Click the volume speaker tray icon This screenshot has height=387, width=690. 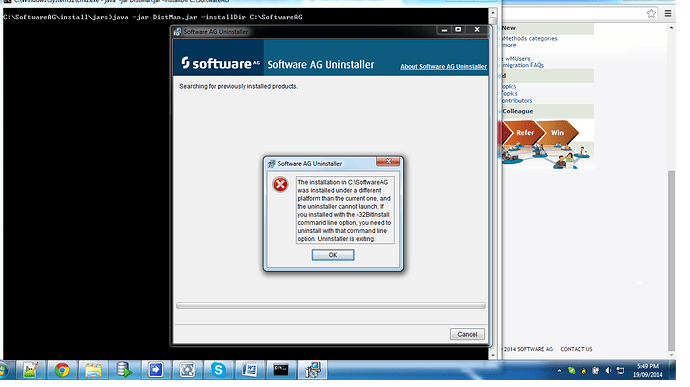608,371
